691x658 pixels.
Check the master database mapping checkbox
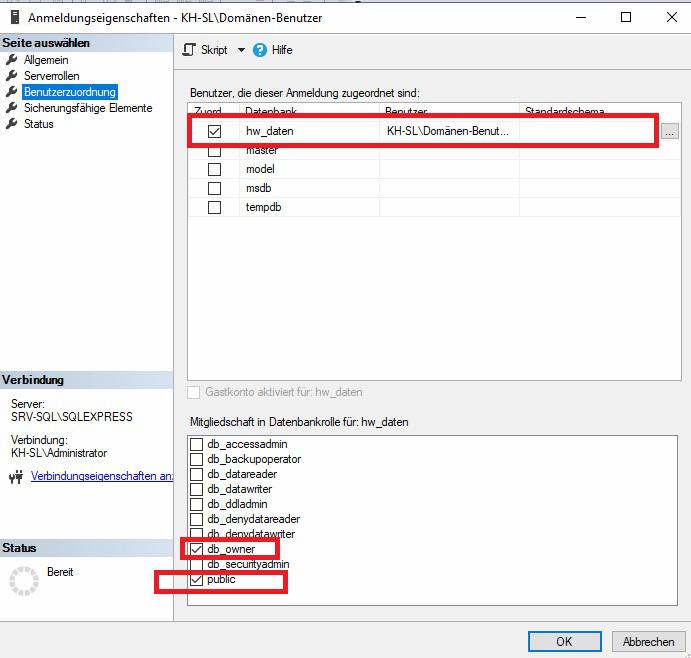[214, 150]
